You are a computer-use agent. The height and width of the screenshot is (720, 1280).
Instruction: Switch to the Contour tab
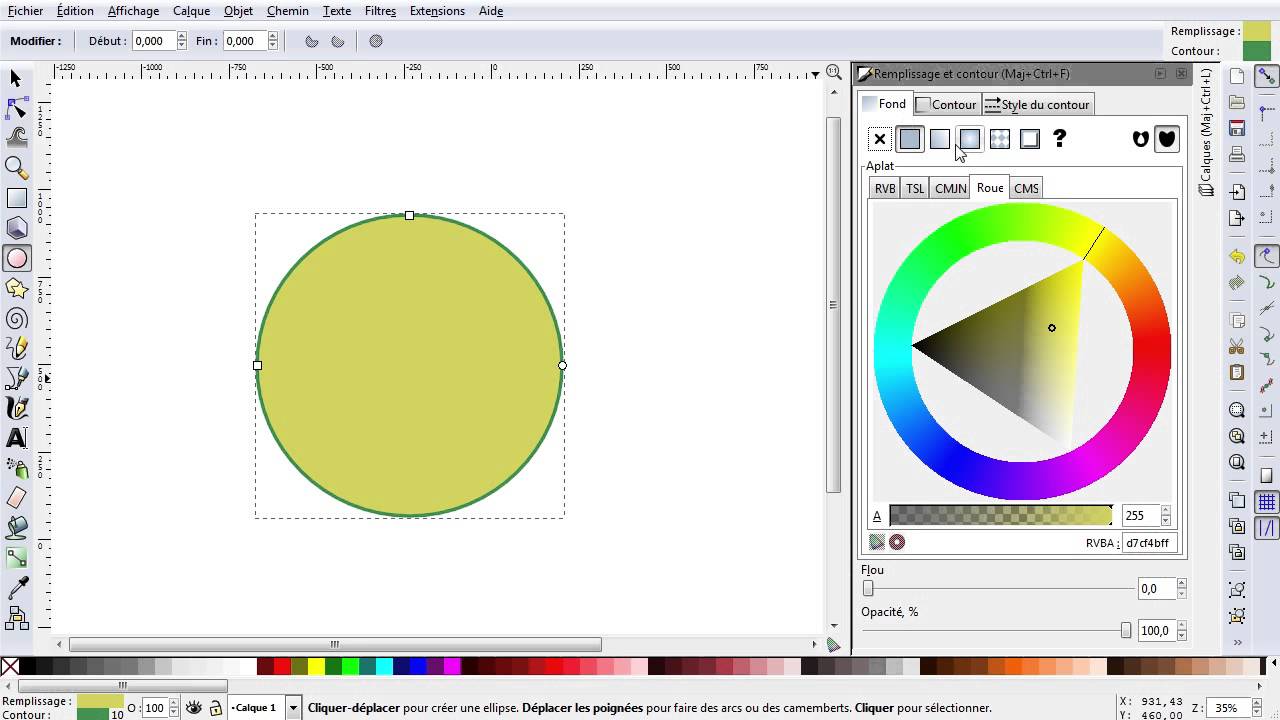tap(946, 104)
